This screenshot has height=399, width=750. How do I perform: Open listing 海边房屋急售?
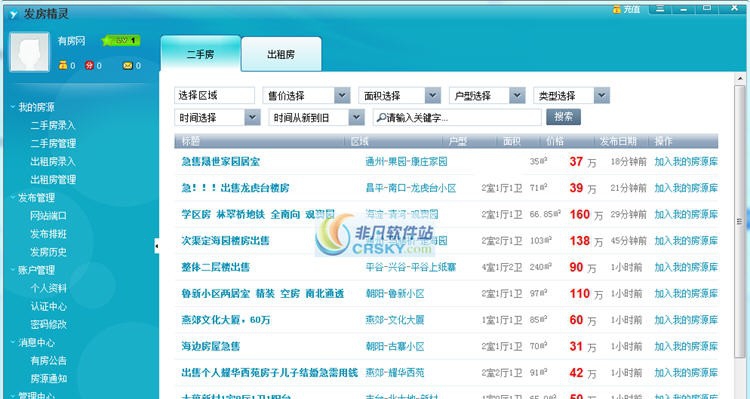coord(210,346)
